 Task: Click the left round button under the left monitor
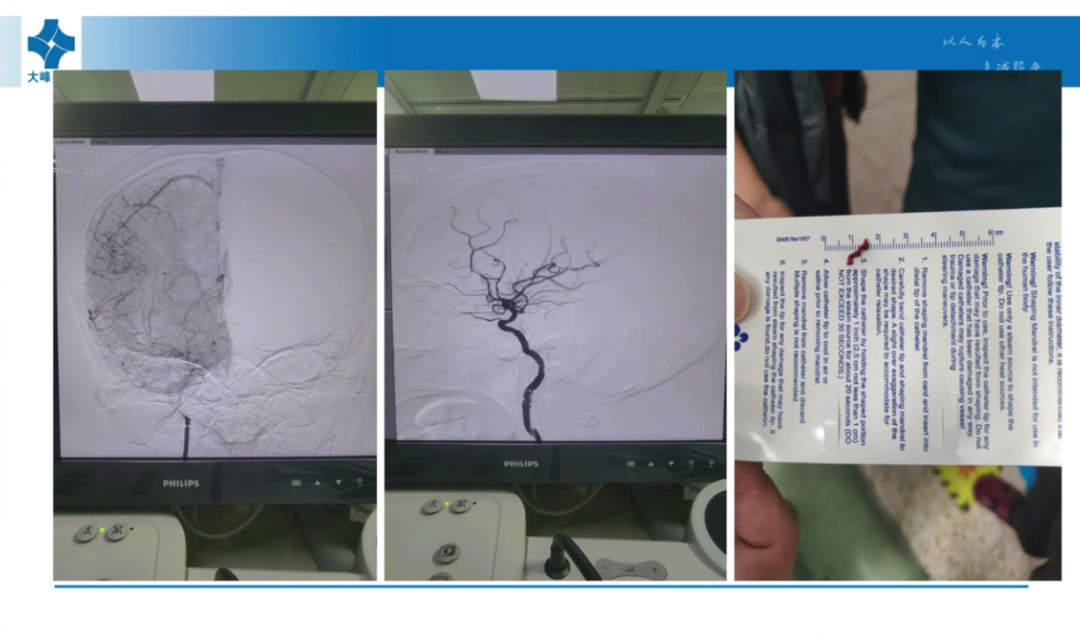point(86,532)
